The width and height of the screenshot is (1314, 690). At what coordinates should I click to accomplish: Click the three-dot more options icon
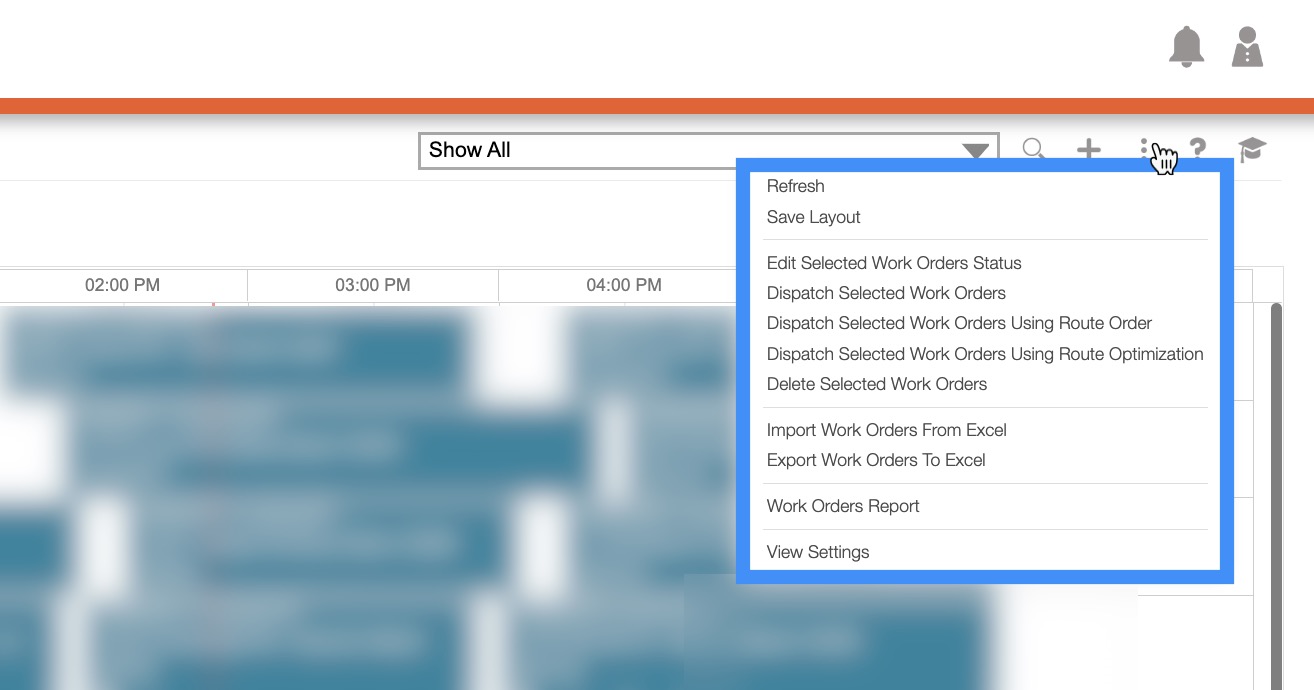pyautogui.click(x=1145, y=150)
